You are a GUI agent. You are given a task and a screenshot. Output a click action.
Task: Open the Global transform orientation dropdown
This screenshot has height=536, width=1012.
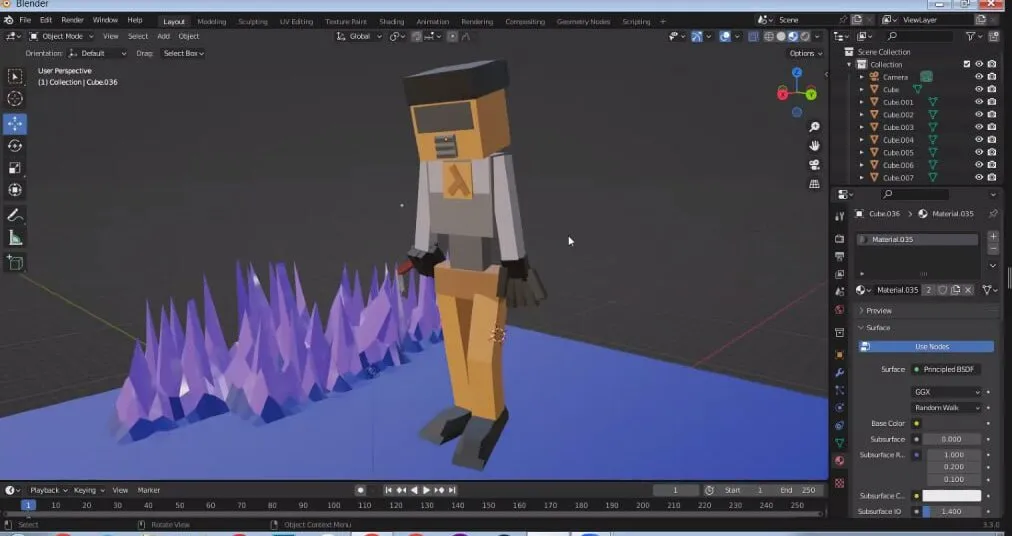click(359, 36)
